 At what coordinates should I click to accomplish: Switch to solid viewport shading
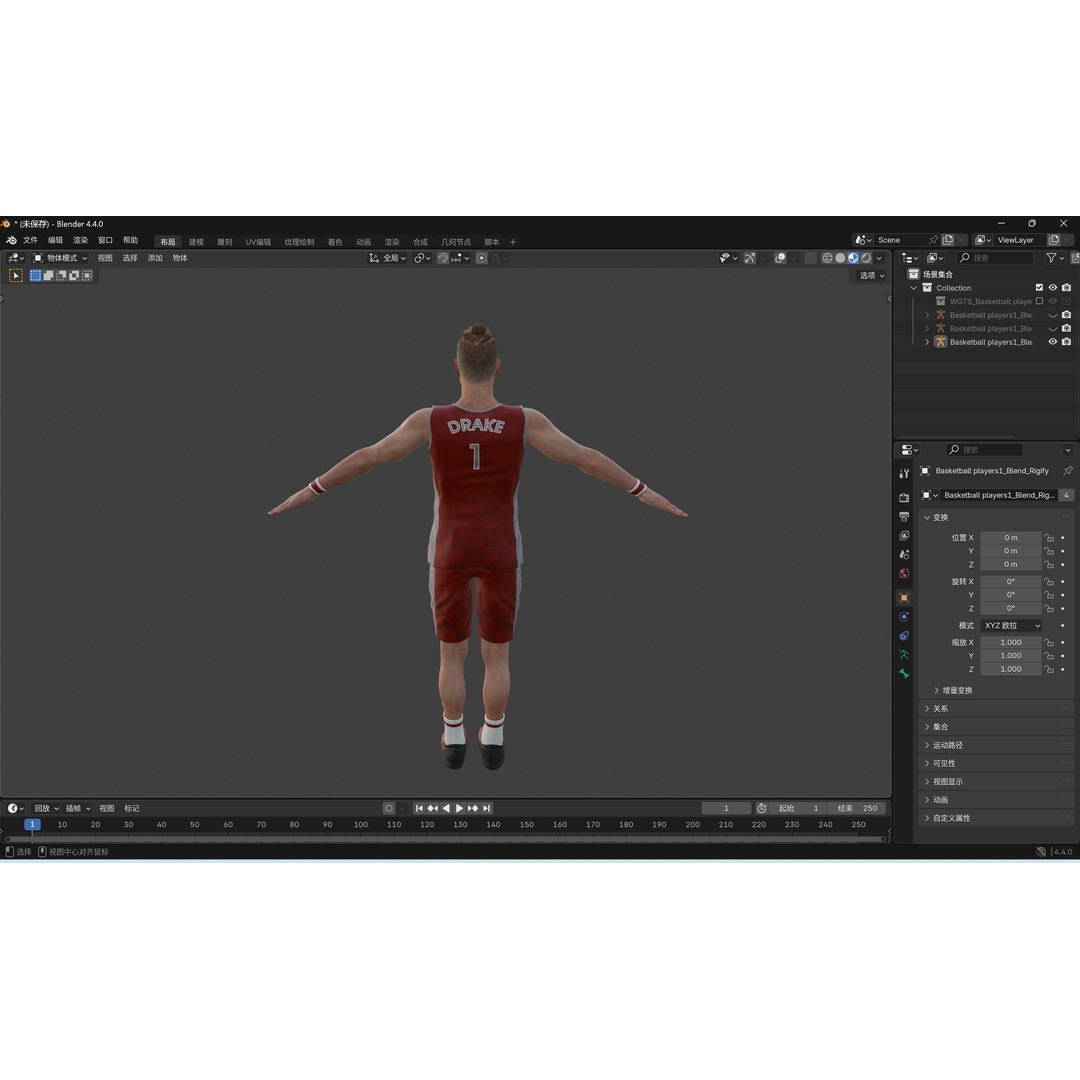tap(840, 258)
